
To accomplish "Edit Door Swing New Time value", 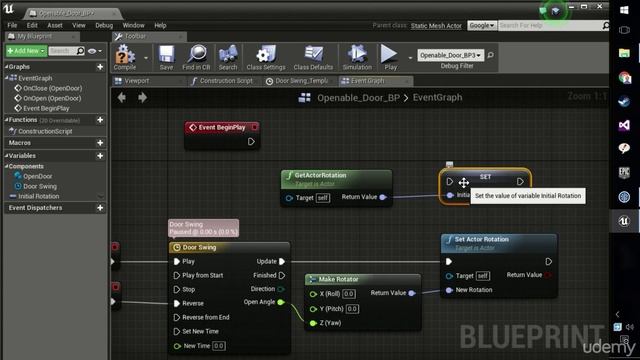I will coord(219,346).
